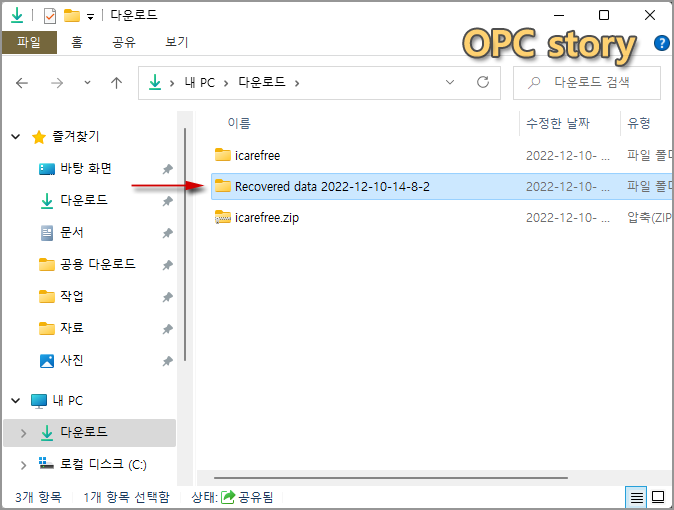
Task: Expand the chevron after 다운로드 in address bar
Action: (297, 83)
